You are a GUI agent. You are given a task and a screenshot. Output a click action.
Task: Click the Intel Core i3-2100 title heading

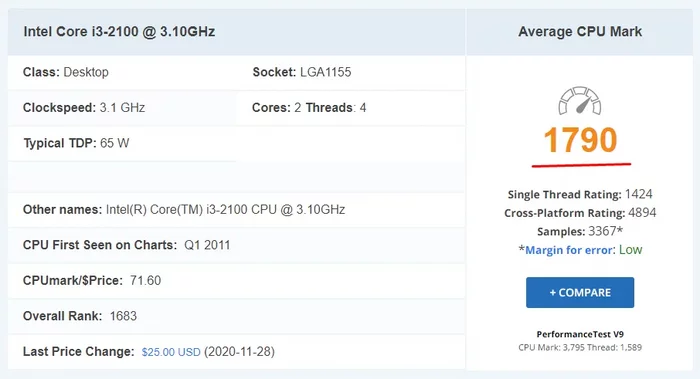(119, 32)
